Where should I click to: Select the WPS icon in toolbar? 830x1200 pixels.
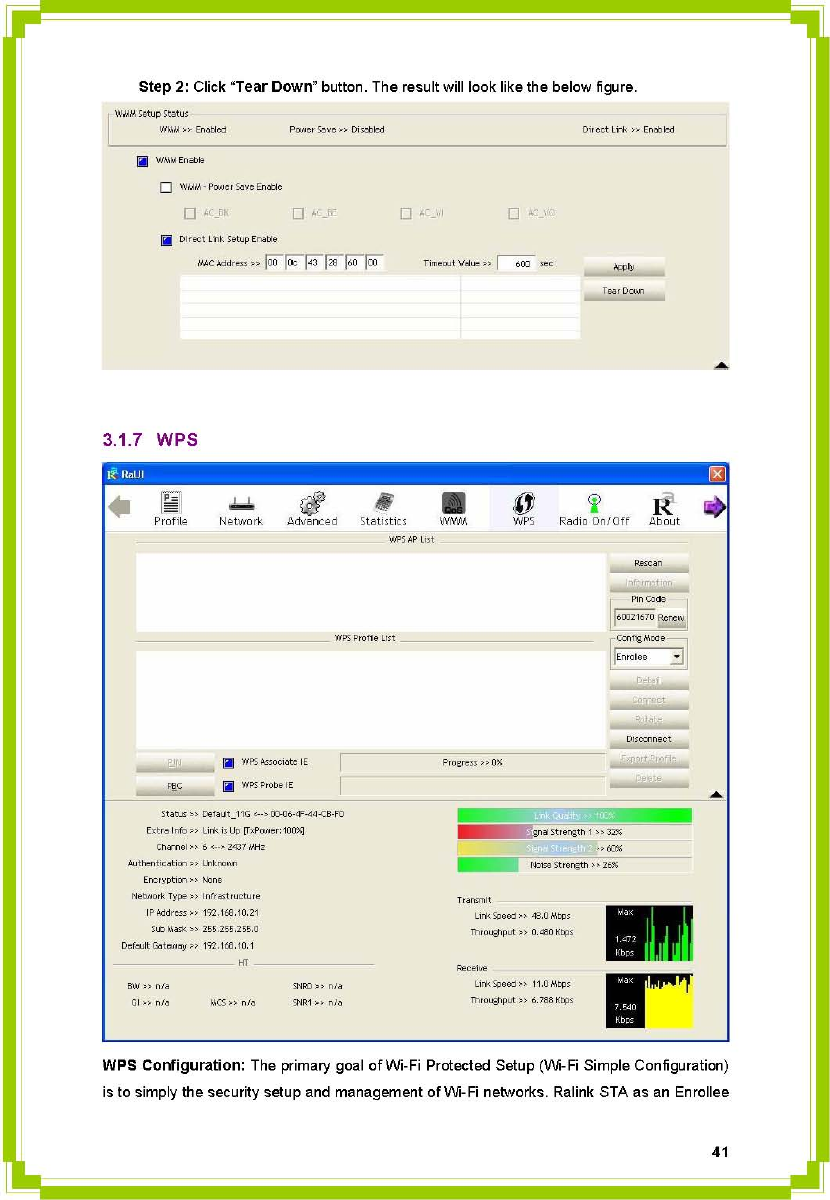pyautogui.click(x=522, y=508)
